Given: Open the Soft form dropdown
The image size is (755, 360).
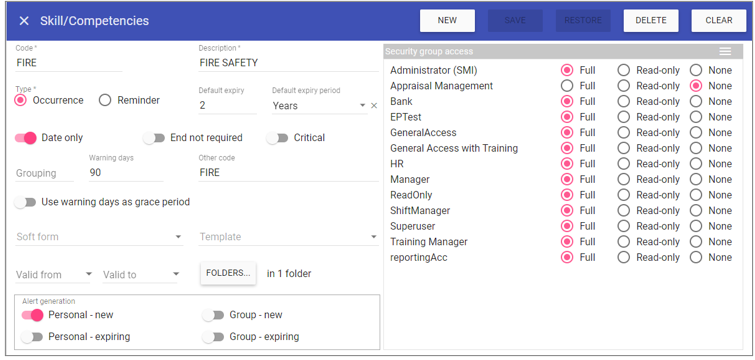Looking at the screenshot, I should [99, 237].
